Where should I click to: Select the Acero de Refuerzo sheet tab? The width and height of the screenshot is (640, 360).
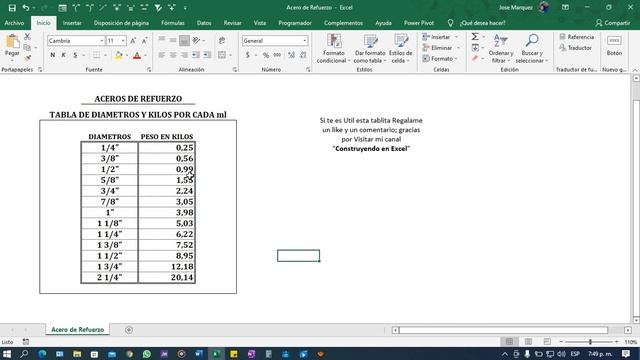(x=78, y=329)
